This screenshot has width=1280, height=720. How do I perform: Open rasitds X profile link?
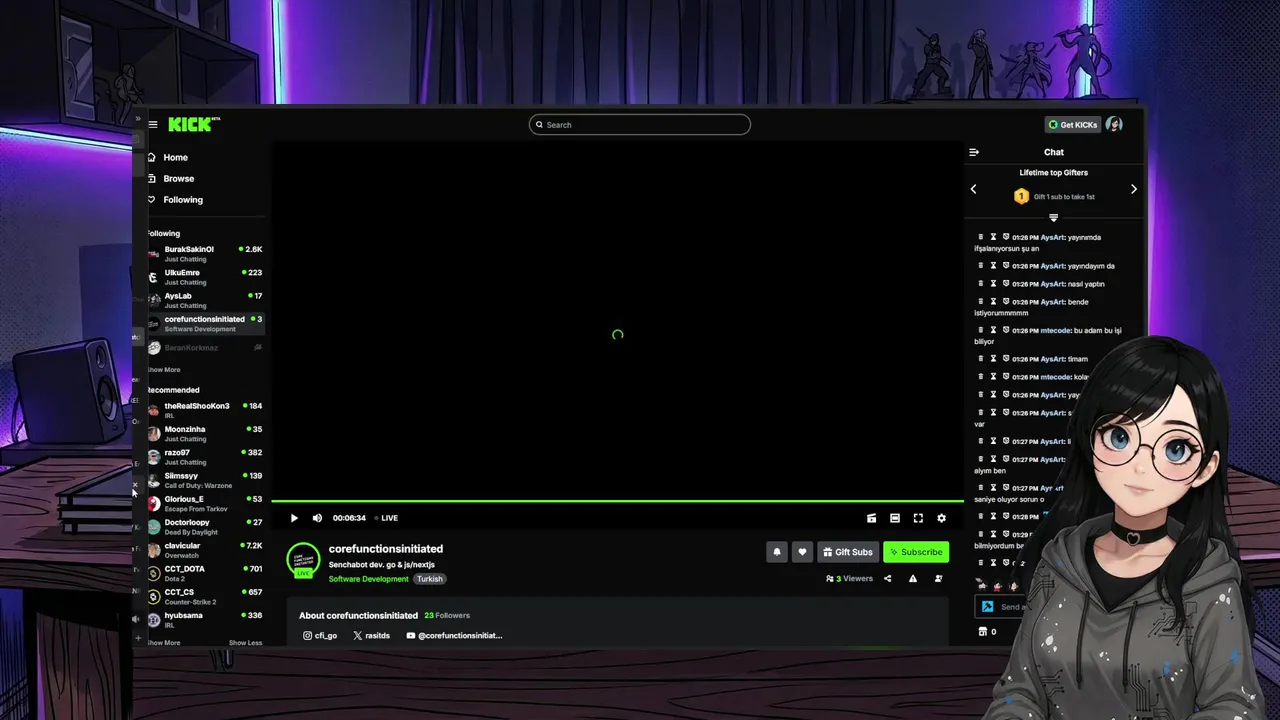pyautogui.click(x=371, y=635)
